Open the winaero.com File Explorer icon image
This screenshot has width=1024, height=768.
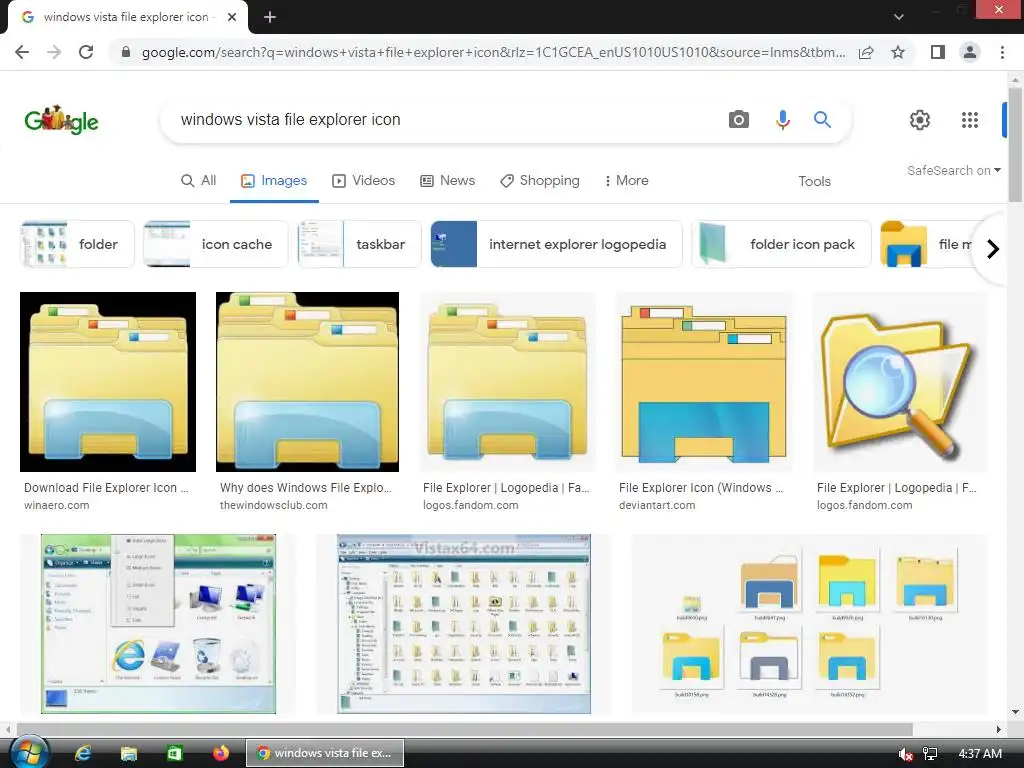[x=108, y=382]
